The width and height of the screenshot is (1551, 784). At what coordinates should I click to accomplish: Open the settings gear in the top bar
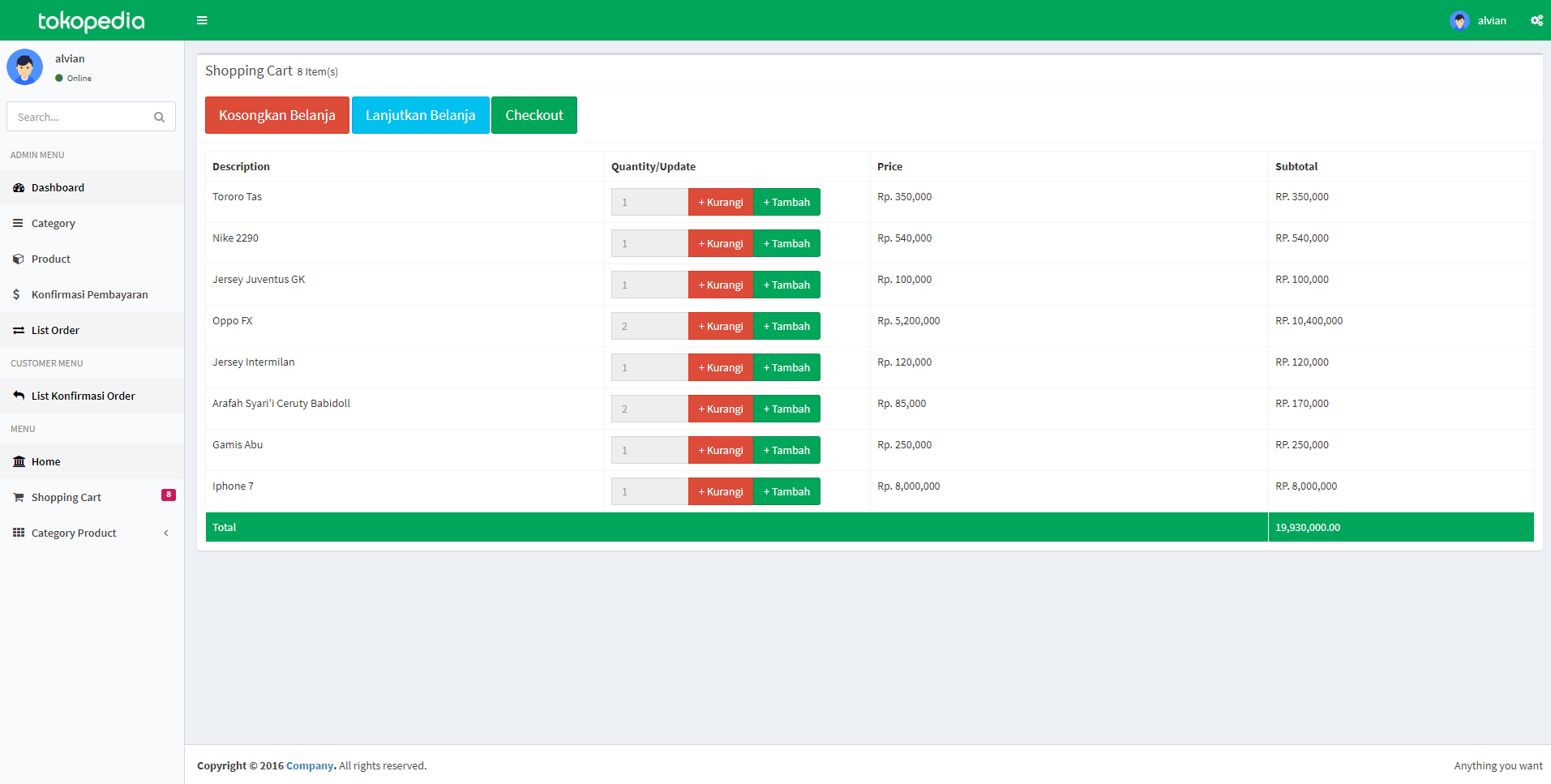(x=1536, y=19)
